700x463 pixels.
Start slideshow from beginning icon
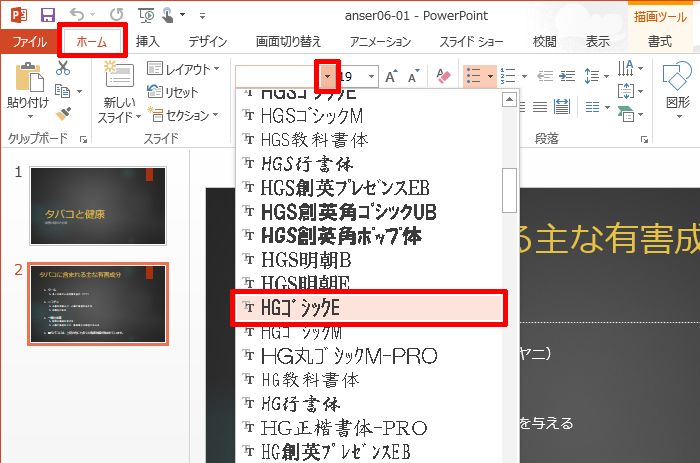coord(146,16)
